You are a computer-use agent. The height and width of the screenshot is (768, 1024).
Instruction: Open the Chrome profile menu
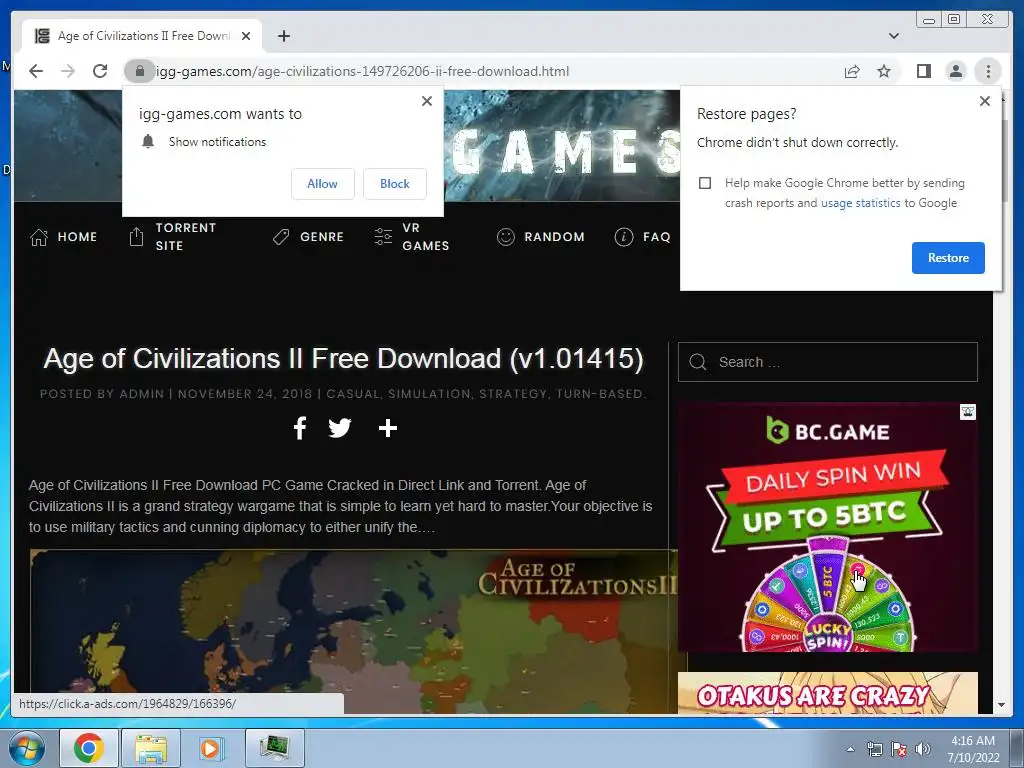coord(955,71)
